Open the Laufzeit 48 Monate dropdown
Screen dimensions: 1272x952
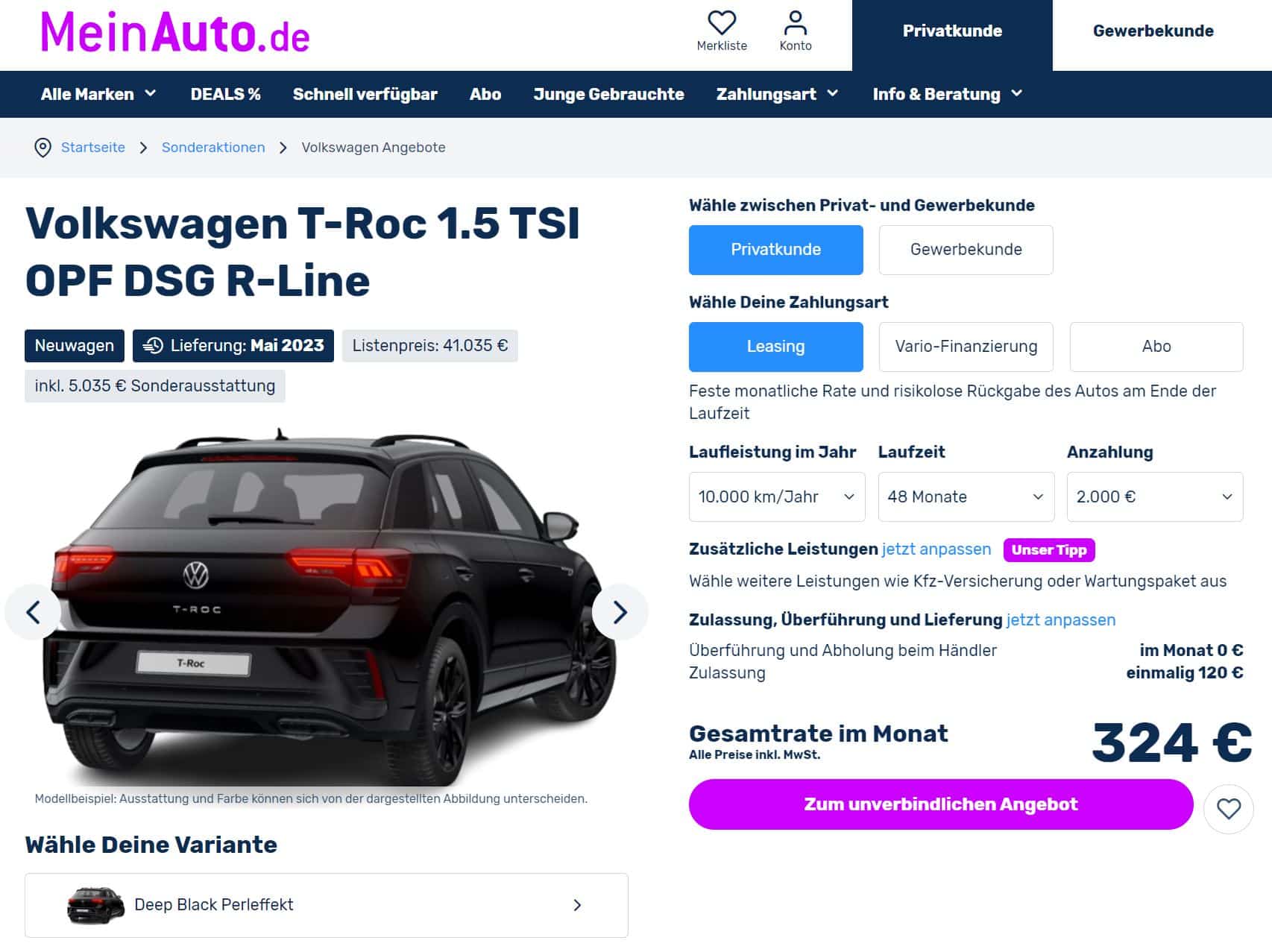click(x=966, y=497)
